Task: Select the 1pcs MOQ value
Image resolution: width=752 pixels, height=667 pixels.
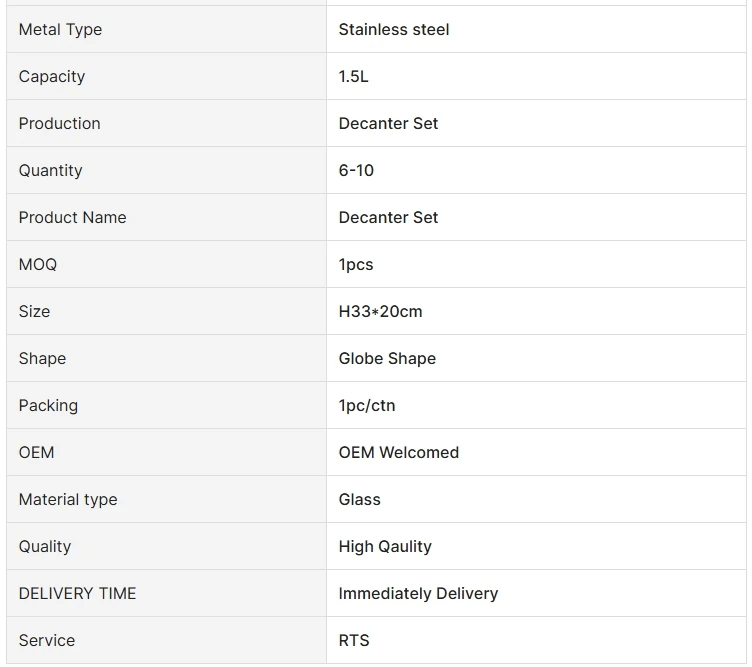Action: point(356,265)
